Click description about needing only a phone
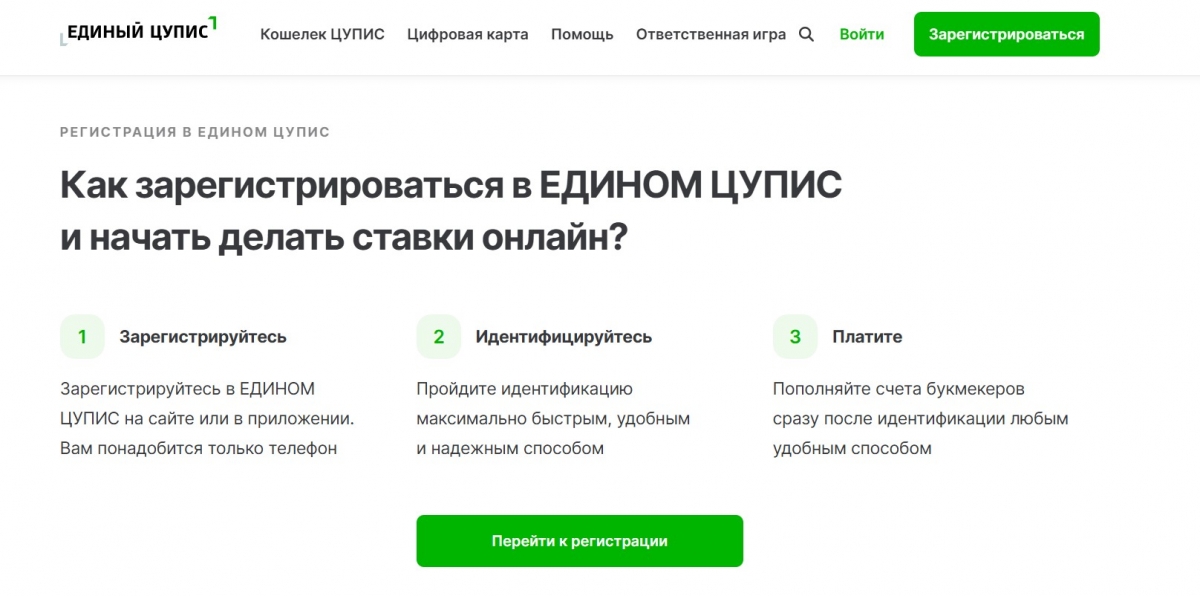 (207, 419)
